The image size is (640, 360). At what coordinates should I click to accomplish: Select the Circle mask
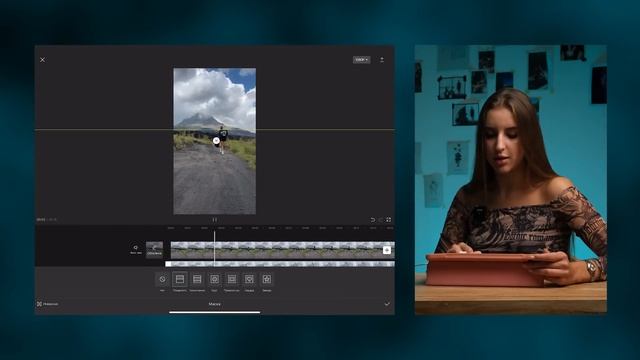coord(214,280)
